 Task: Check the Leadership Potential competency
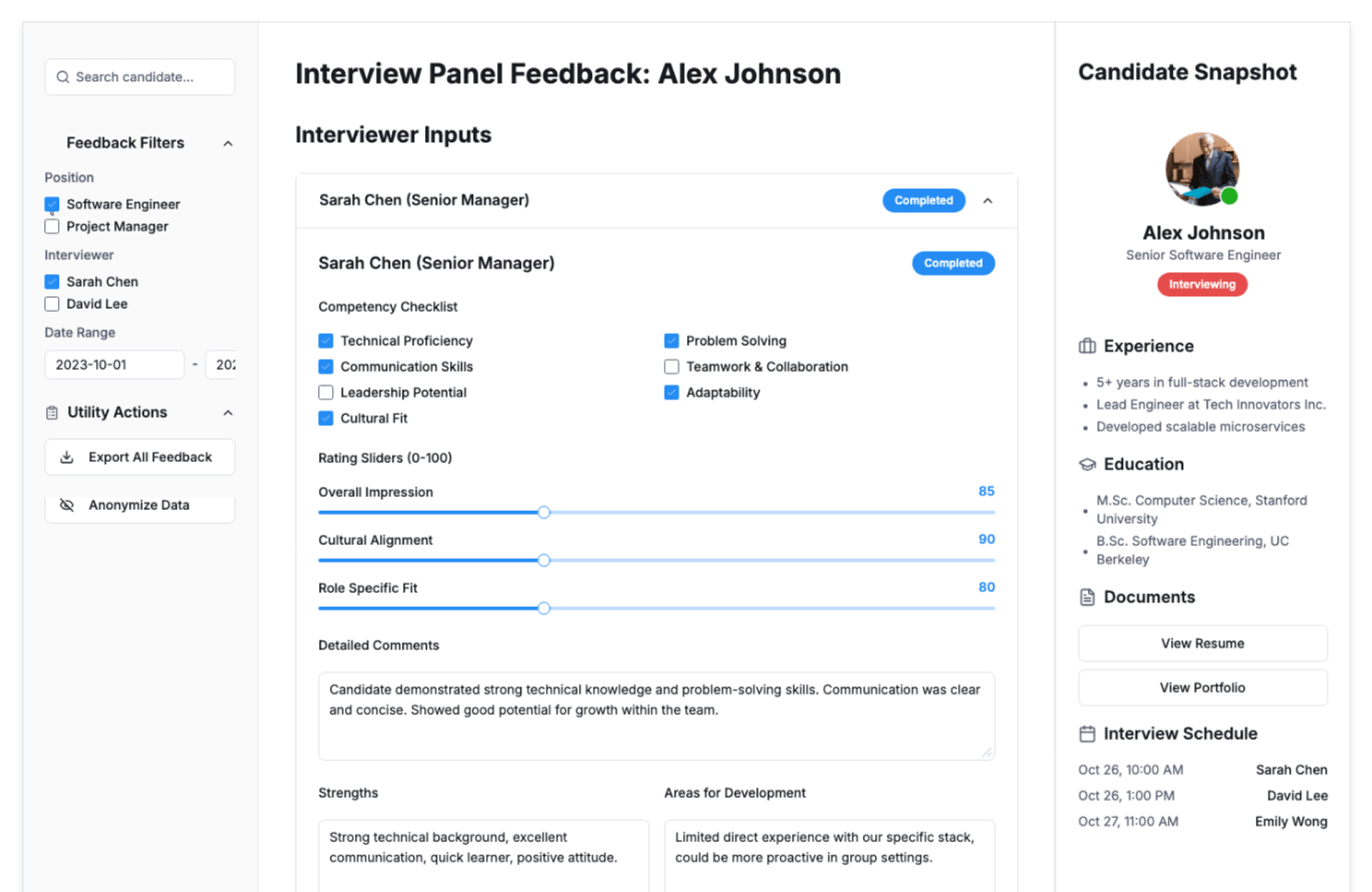pos(326,392)
